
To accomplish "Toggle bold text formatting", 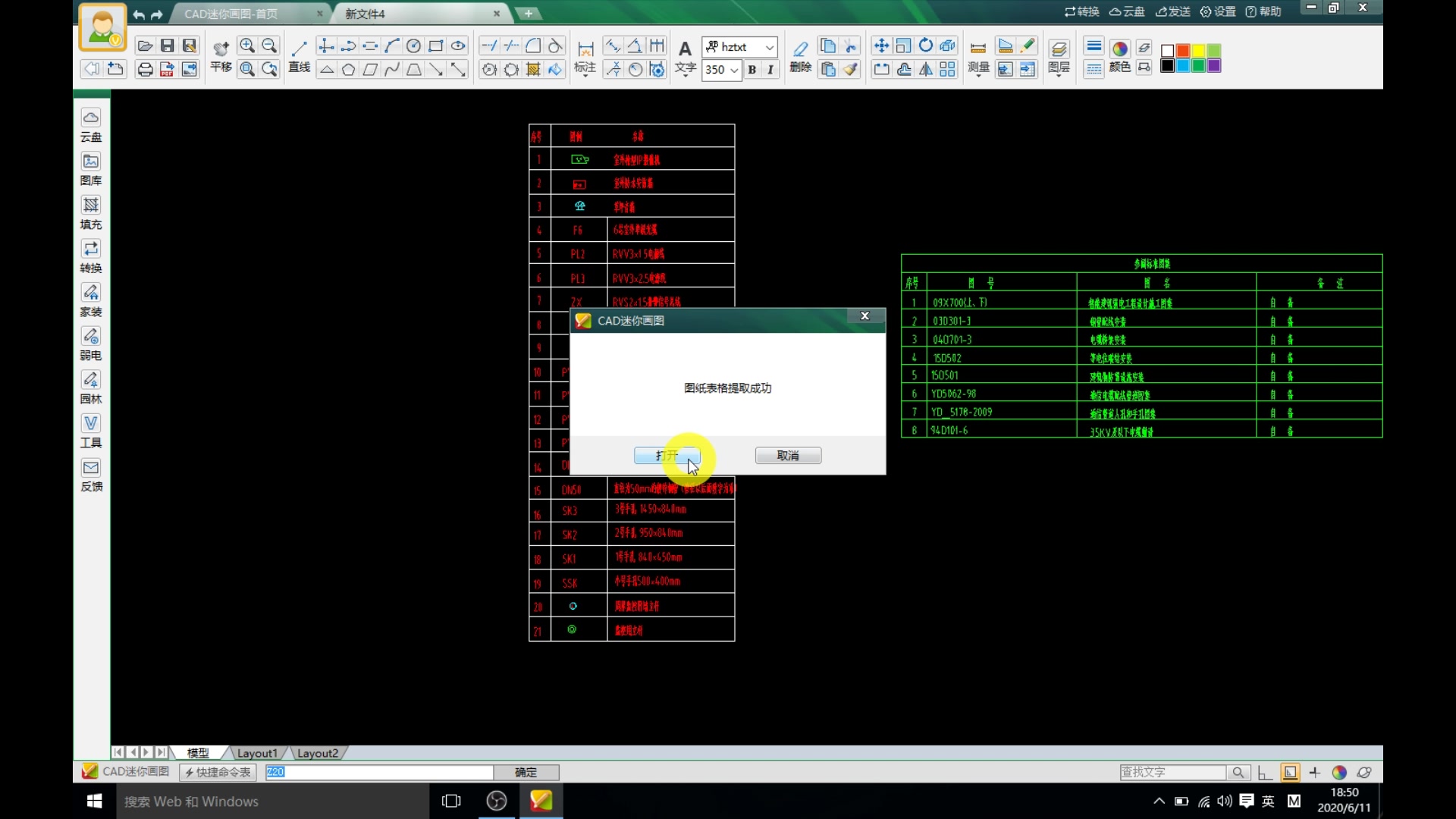I will pos(752,70).
